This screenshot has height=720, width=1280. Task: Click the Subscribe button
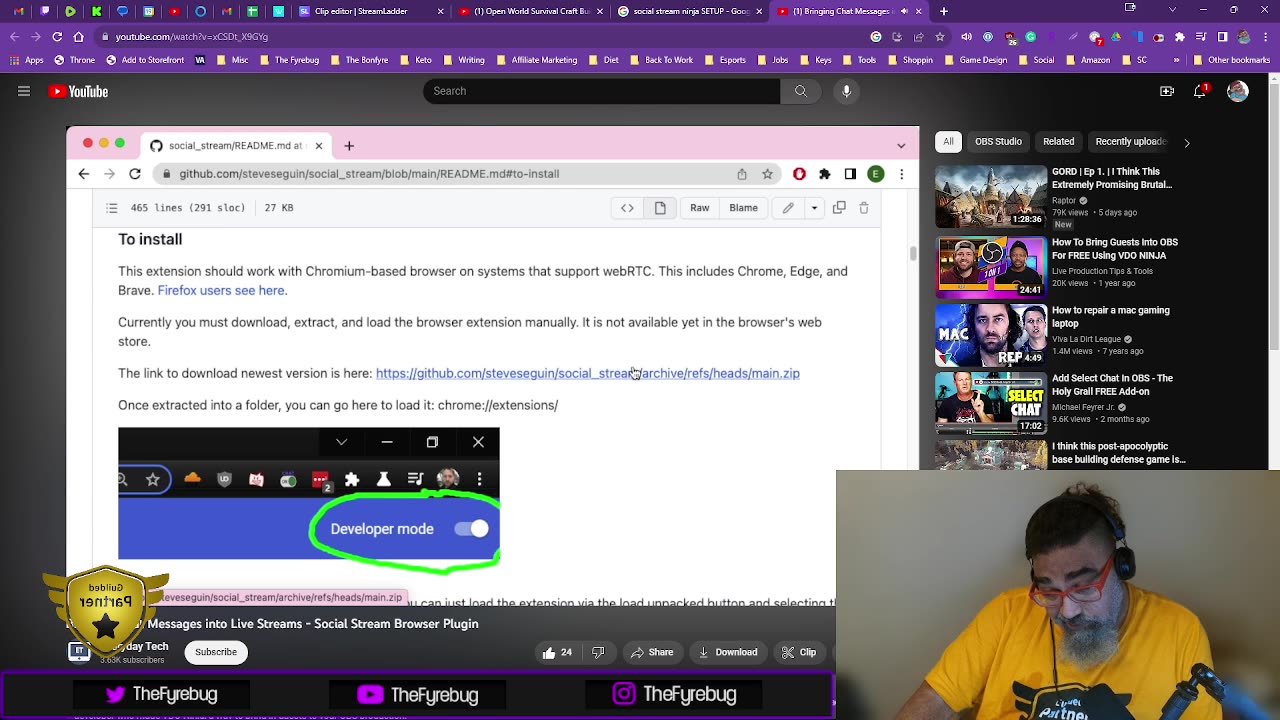216,652
